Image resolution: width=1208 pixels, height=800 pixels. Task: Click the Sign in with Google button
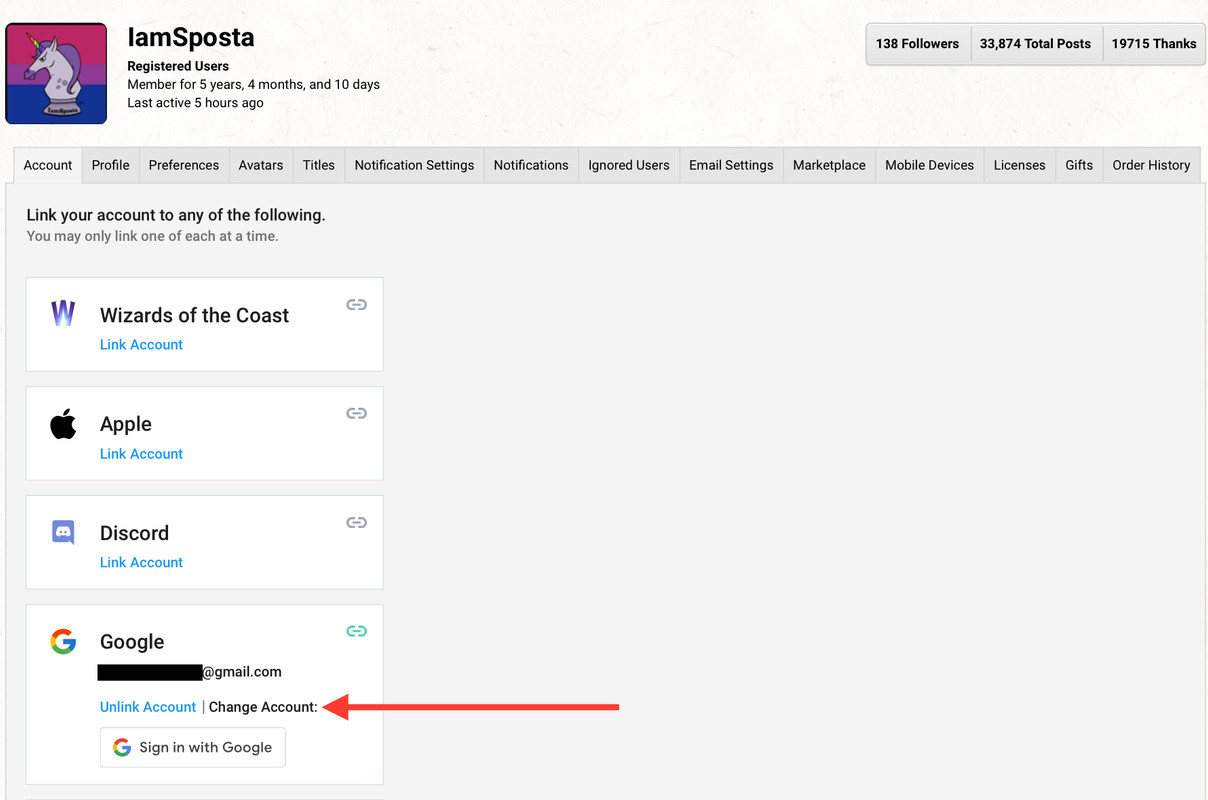click(x=193, y=747)
